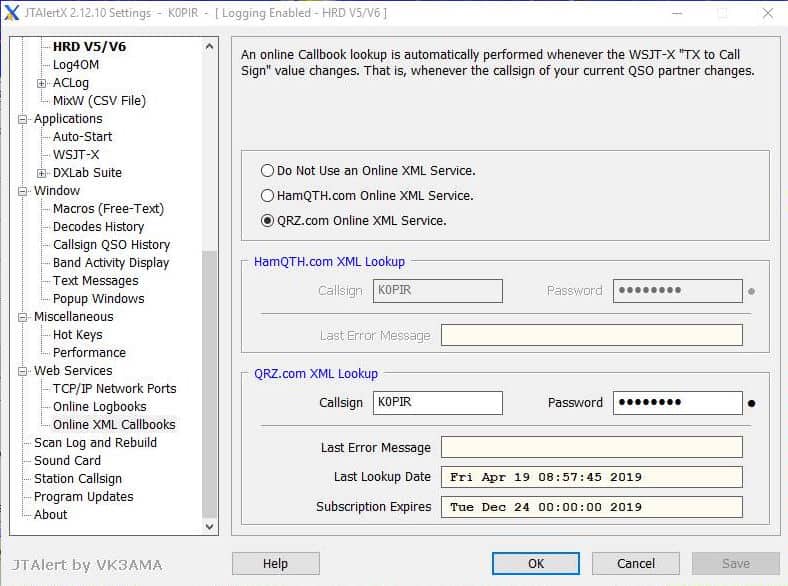Select Online XML Callbooks tree item
The image size is (788, 586).
pos(114,425)
